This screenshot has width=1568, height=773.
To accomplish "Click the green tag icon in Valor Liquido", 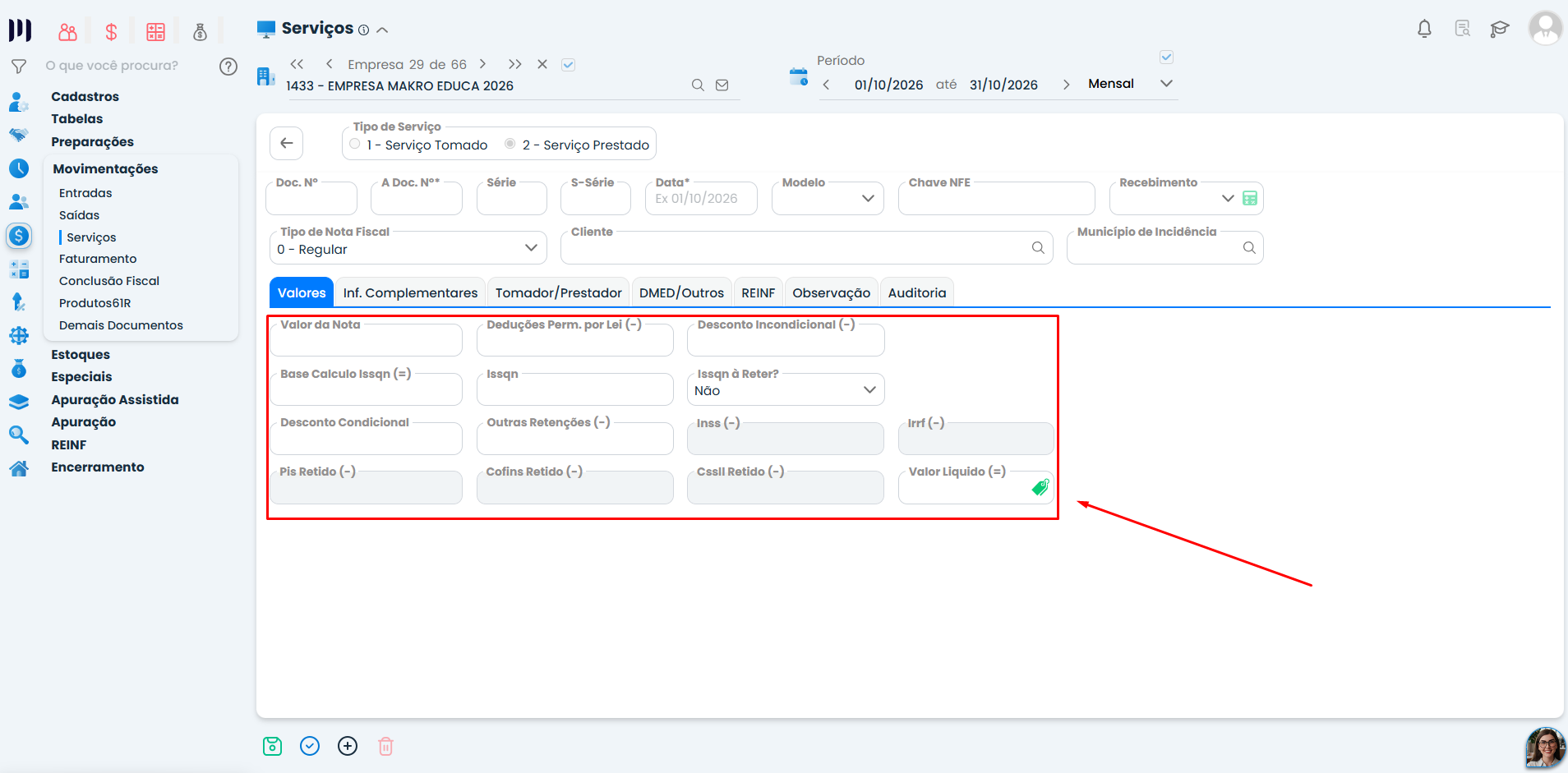I will pyautogui.click(x=1040, y=487).
